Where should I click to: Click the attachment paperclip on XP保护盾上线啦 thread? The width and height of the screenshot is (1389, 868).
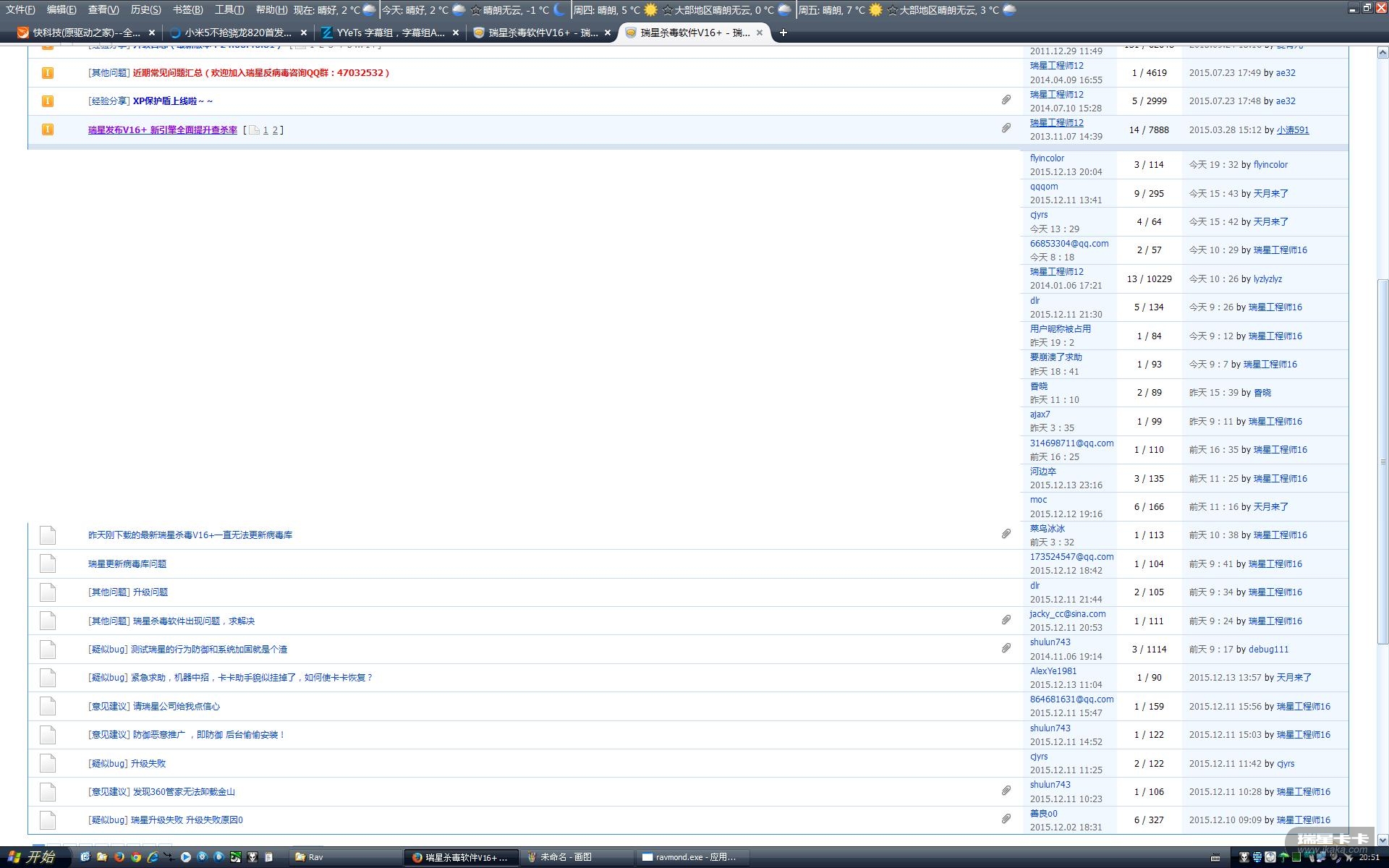[1006, 100]
